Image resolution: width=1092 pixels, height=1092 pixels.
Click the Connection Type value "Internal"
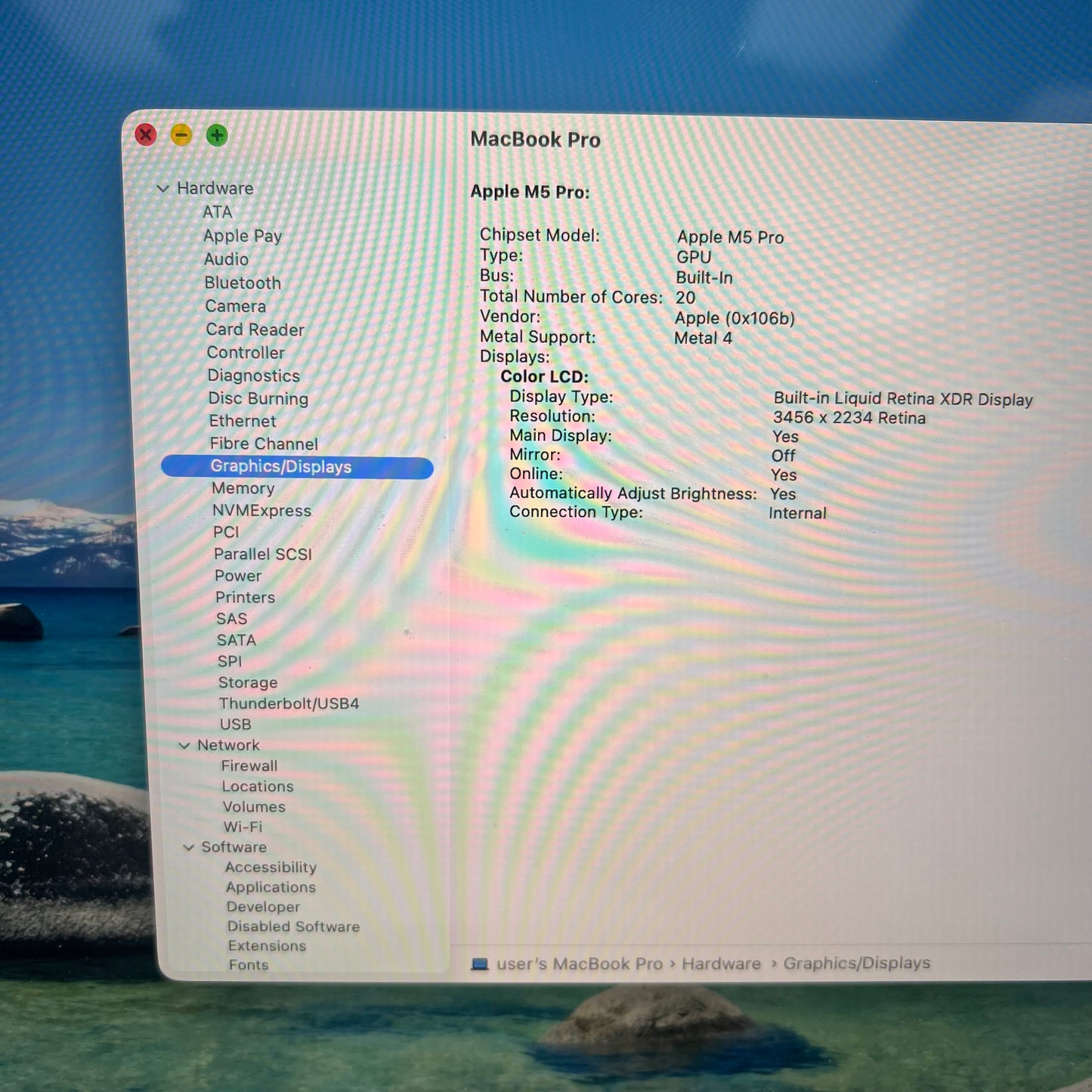pos(797,513)
